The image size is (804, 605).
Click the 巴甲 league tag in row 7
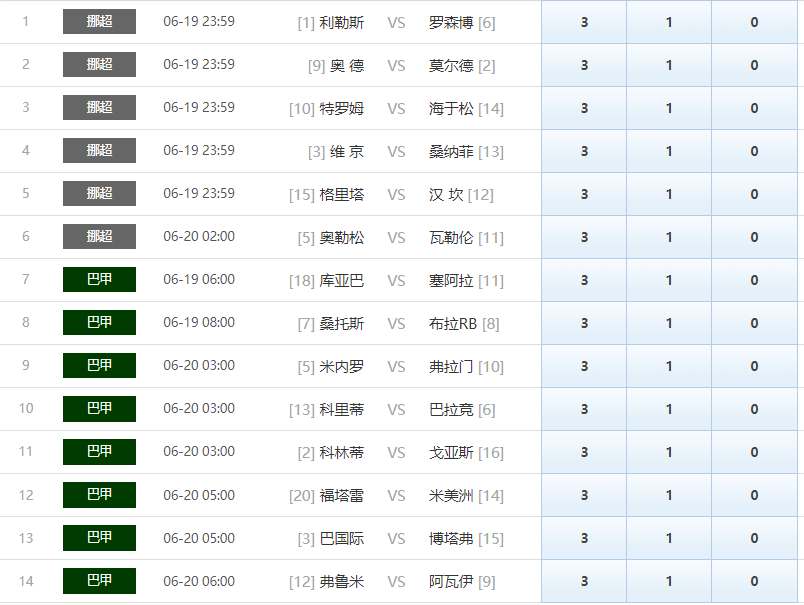[x=99, y=279]
